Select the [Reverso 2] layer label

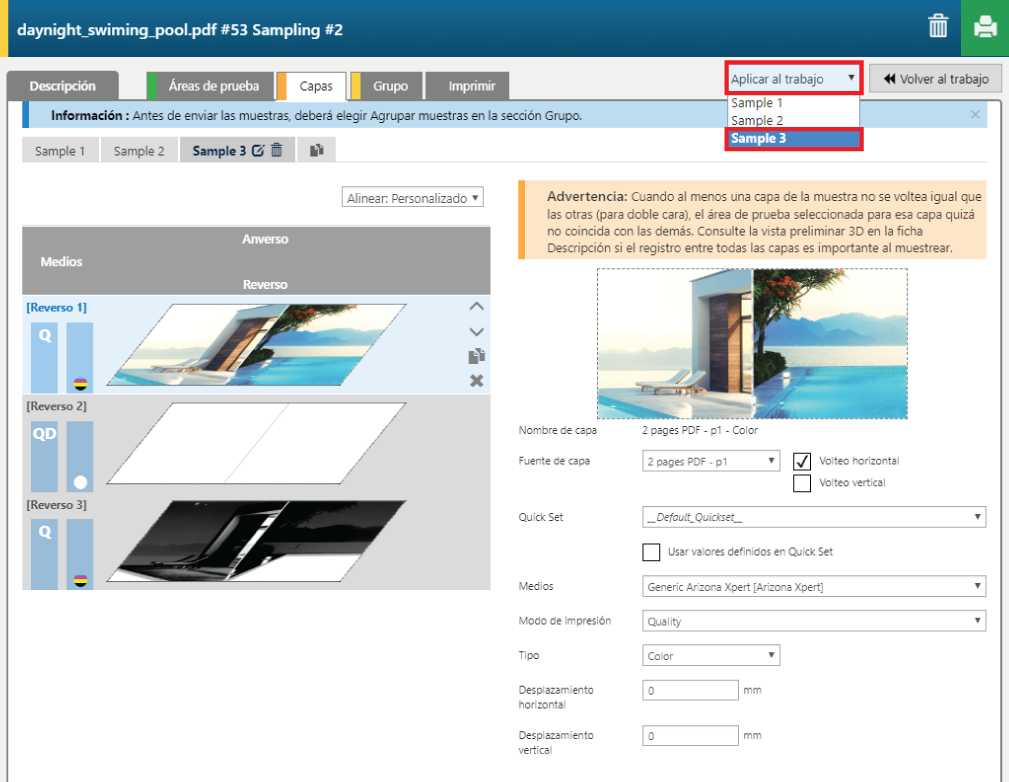coord(57,406)
